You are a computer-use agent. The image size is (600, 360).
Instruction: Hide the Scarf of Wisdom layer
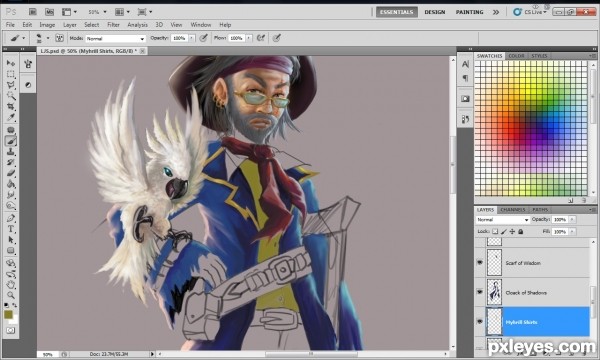tap(480, 262)
